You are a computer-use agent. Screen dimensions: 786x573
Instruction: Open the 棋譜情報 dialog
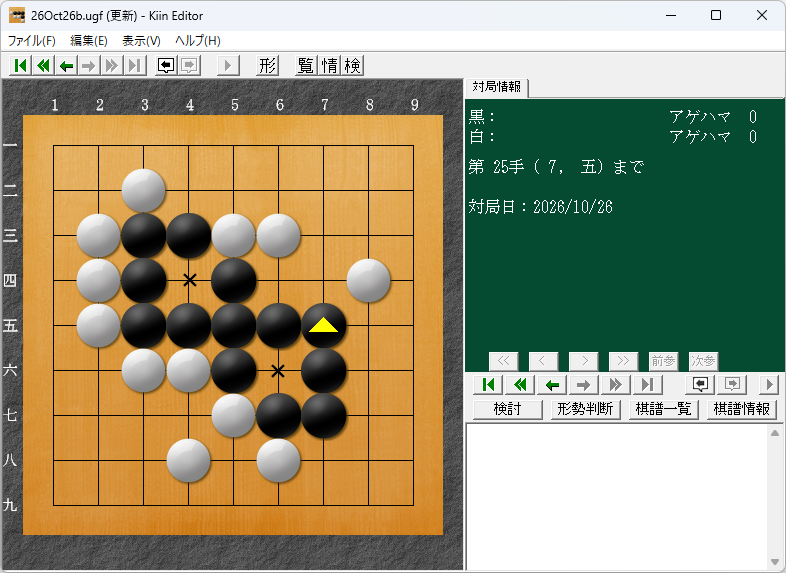point(741,409)
